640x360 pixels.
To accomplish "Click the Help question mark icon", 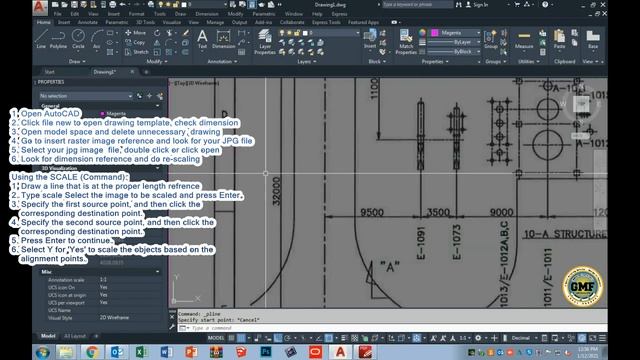I will click(x=545, y=4).
